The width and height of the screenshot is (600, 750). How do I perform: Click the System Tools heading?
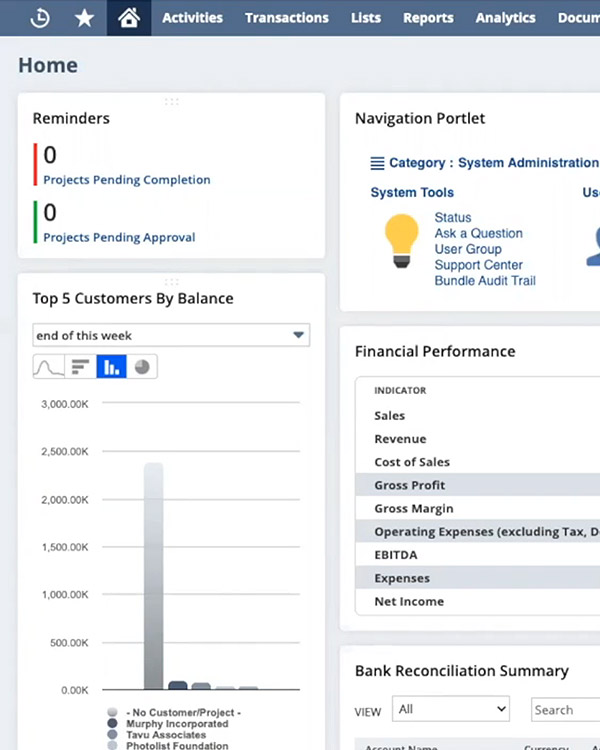pos(412,192)
